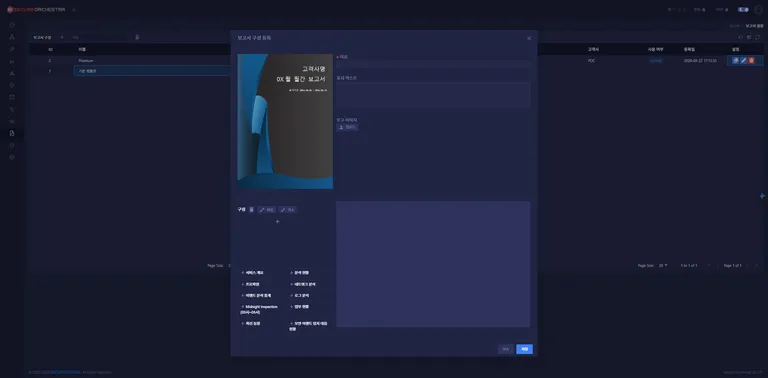Click the copy icon in Premium row
Image resolution: width=768 pixels, height=378 pixels.
click(x=735, y=61)
